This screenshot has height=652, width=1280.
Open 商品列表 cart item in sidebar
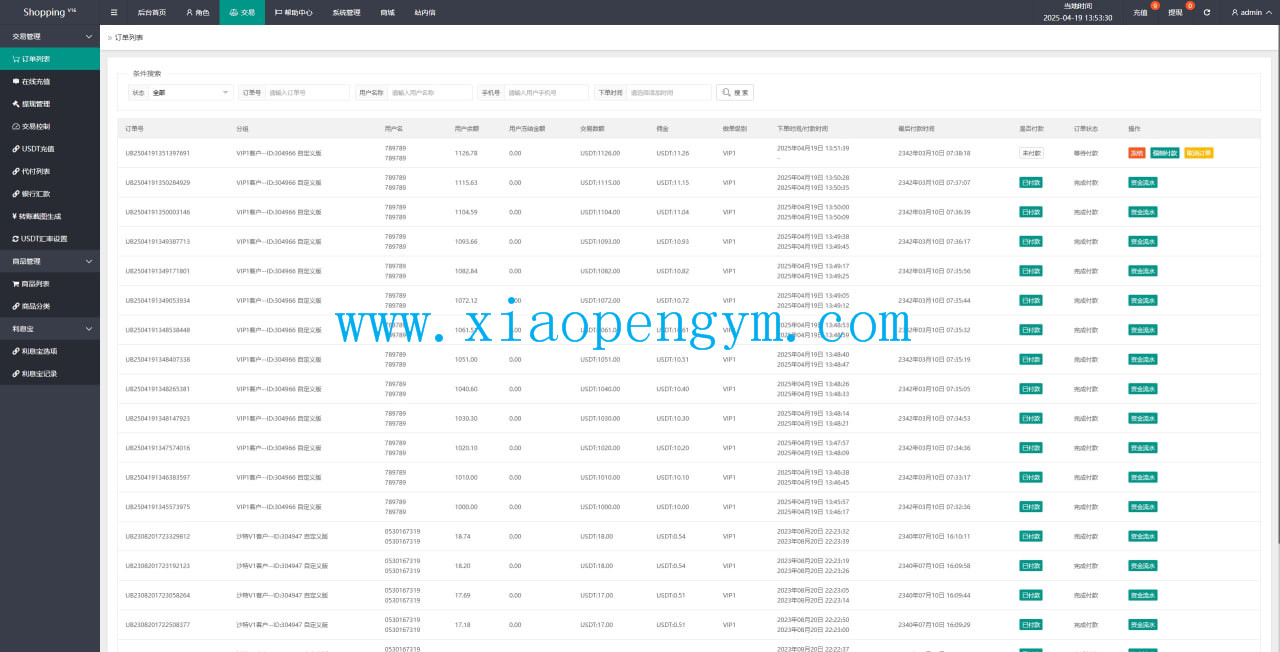50,284
